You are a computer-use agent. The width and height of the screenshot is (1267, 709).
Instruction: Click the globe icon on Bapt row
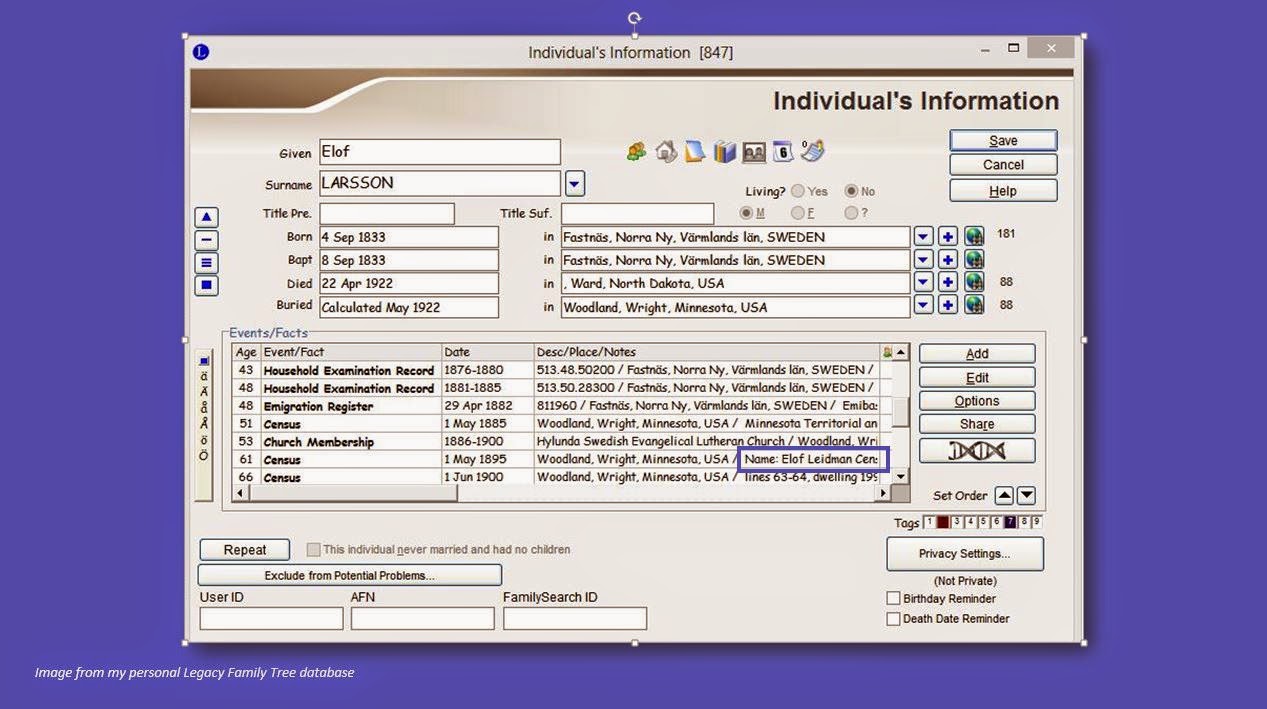[974, 260]
